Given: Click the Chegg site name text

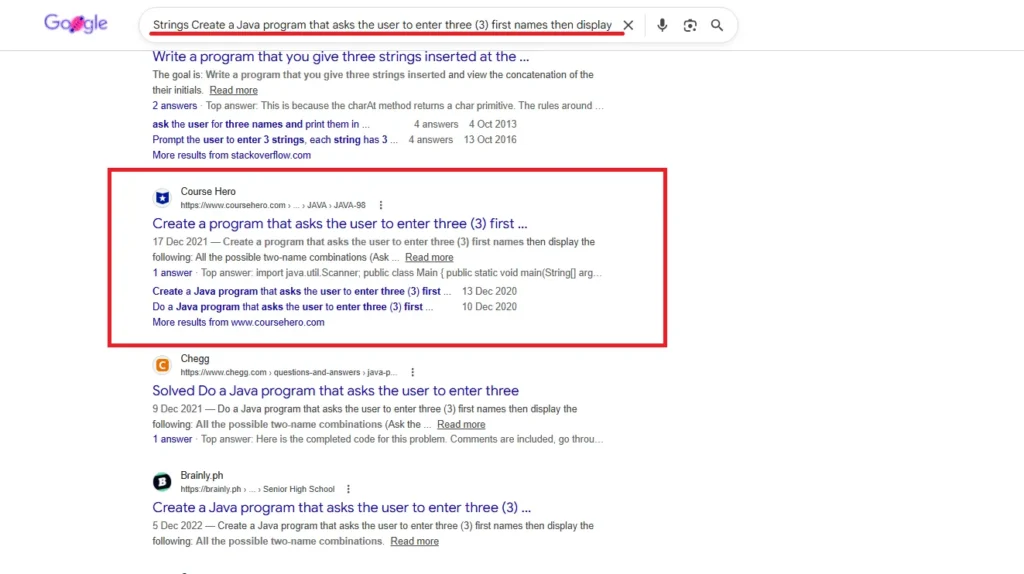Looking at the screenshot, I should point(195,359).
